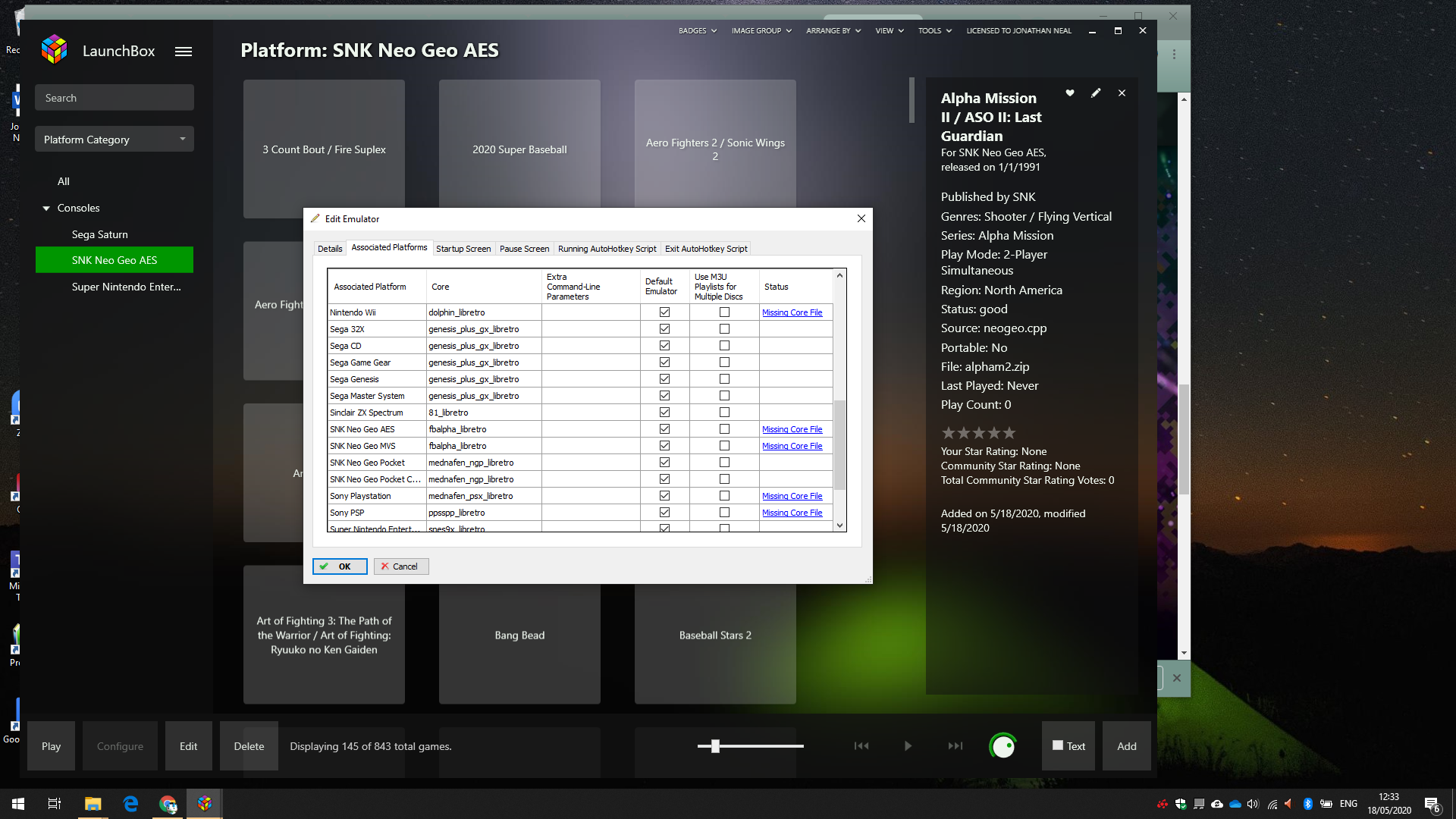This screenshot has height=819, width=1456.
Task: Toggle Default Emulator for Sony PSP
Action: [664, 513]
